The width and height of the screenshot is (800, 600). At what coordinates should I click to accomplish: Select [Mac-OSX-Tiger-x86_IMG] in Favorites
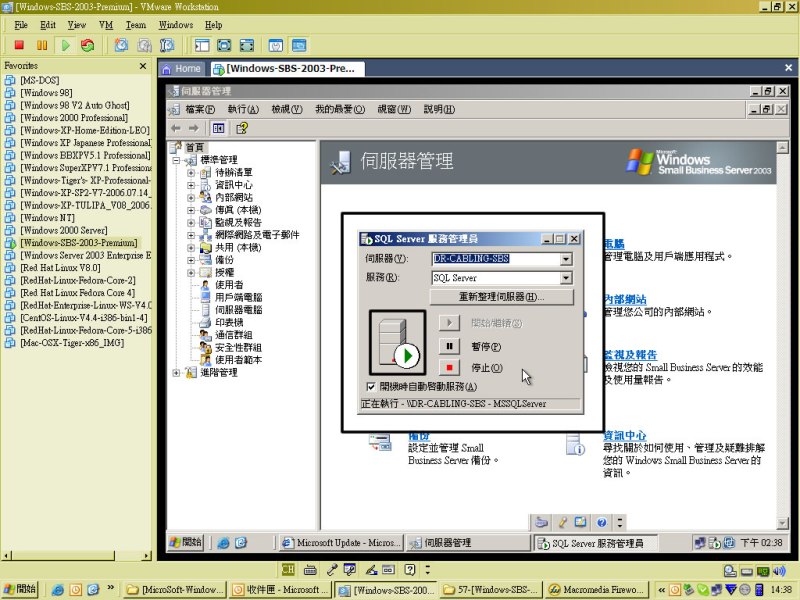coord(72,343)
